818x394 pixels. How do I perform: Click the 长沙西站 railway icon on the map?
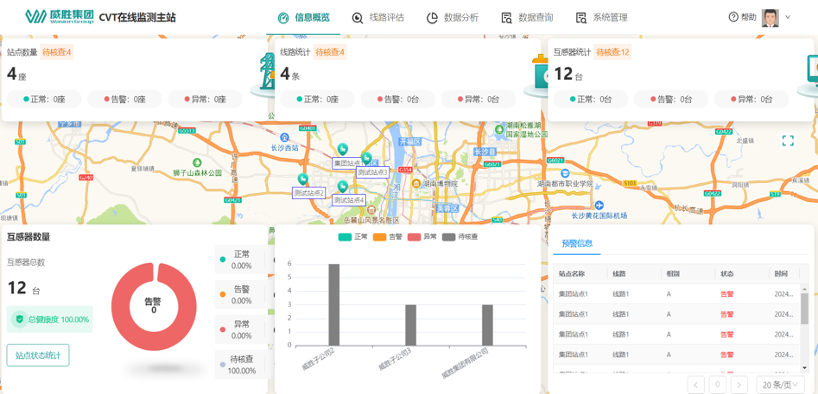284,137
